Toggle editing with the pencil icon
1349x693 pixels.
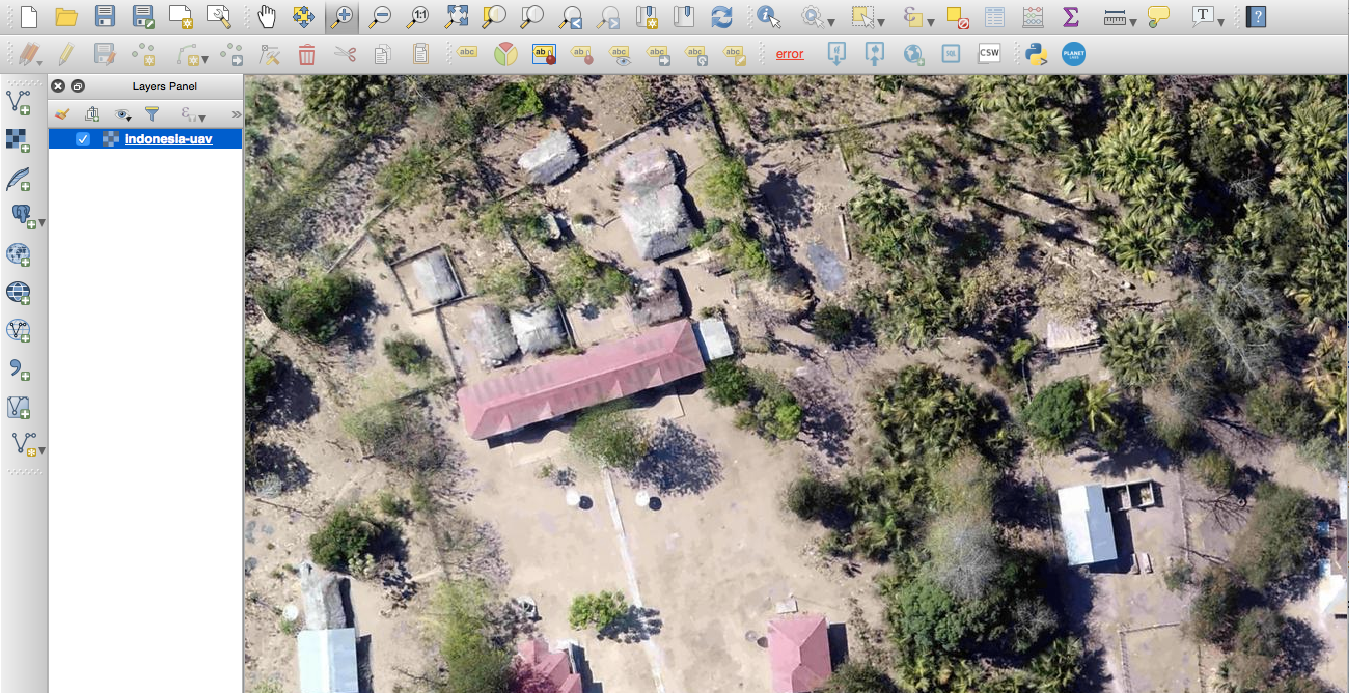pyautogui.click(x=66, y=54)
